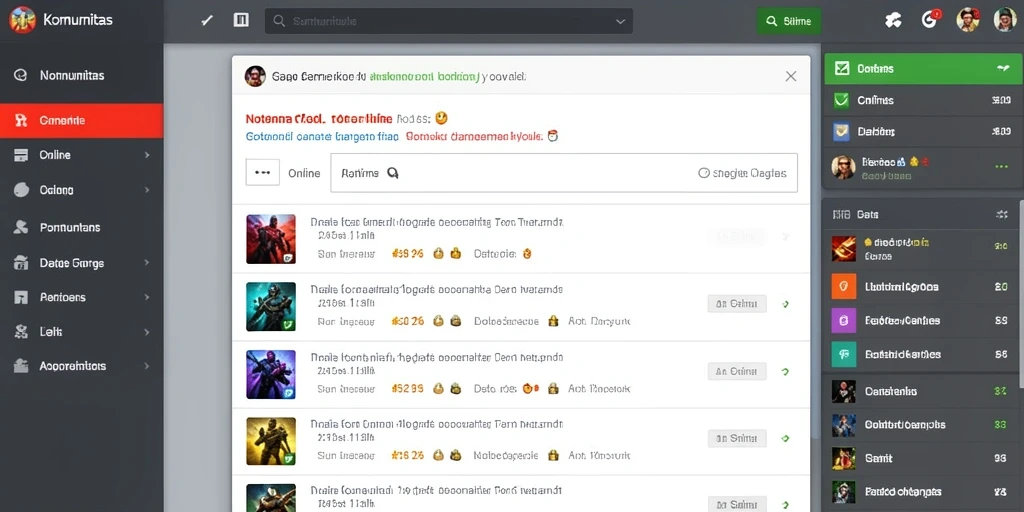Image resolution: width=1024 pixels, height=512 pixels.
Task: Click the teal square icon in right list
Action: 843,354
